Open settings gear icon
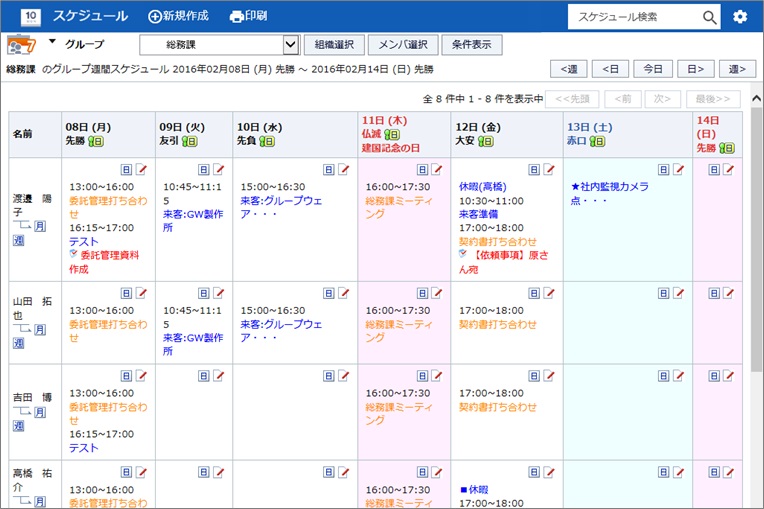This screenshot has width=764, height=509. [x=740, y=17]
